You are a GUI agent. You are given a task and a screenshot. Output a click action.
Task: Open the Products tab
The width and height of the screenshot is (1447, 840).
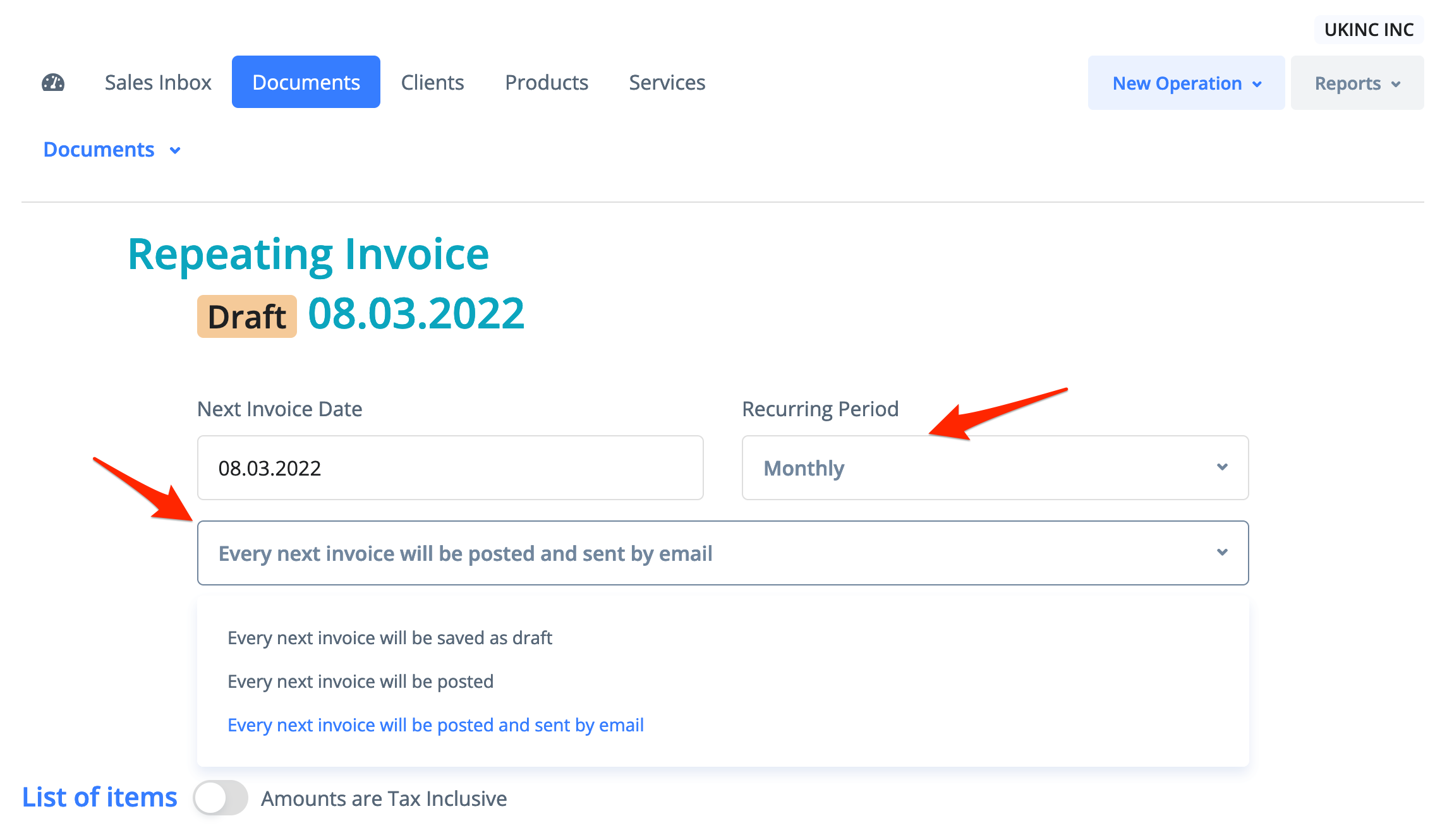[547, 83]
